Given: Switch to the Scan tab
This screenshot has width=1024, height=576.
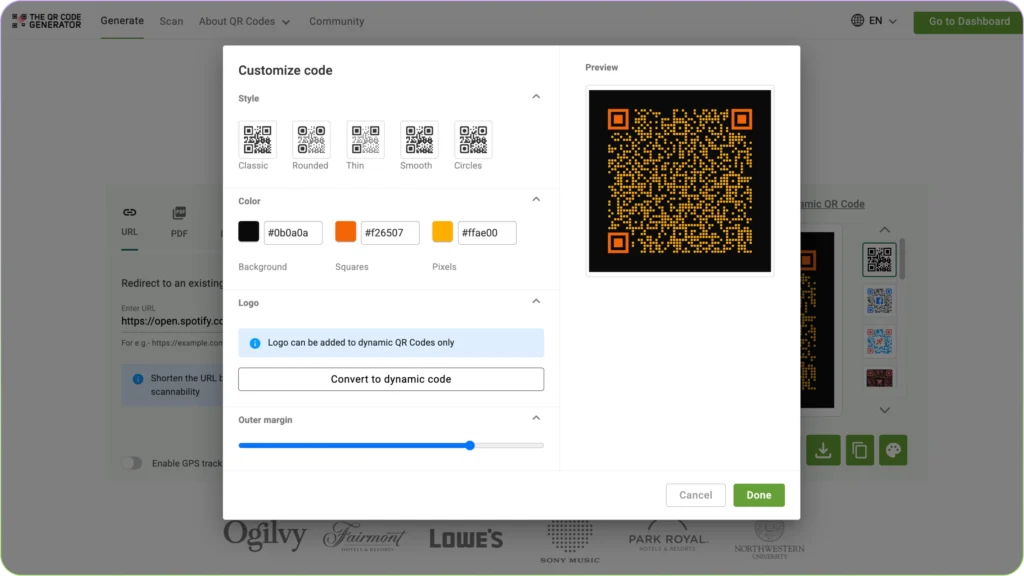Looking at the screenshot, I should (x=171, y=20).
